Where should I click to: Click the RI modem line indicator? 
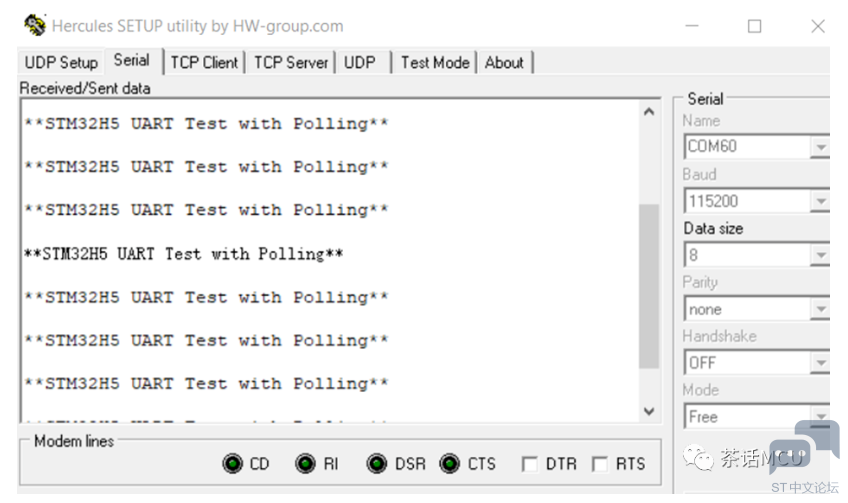coord(305,464)
